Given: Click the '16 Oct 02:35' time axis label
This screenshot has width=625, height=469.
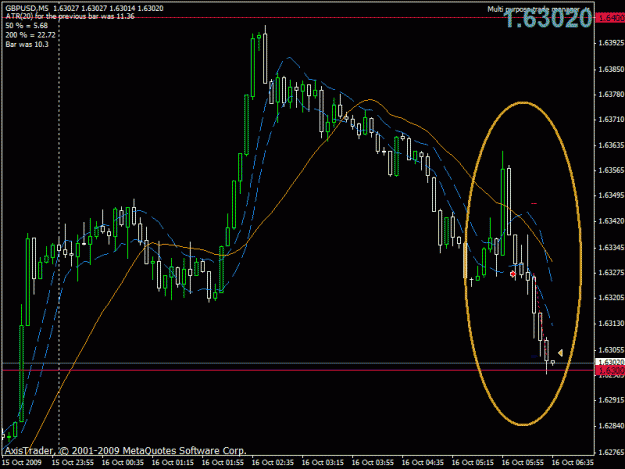Looking at the screenshot, I should [273, 462].
